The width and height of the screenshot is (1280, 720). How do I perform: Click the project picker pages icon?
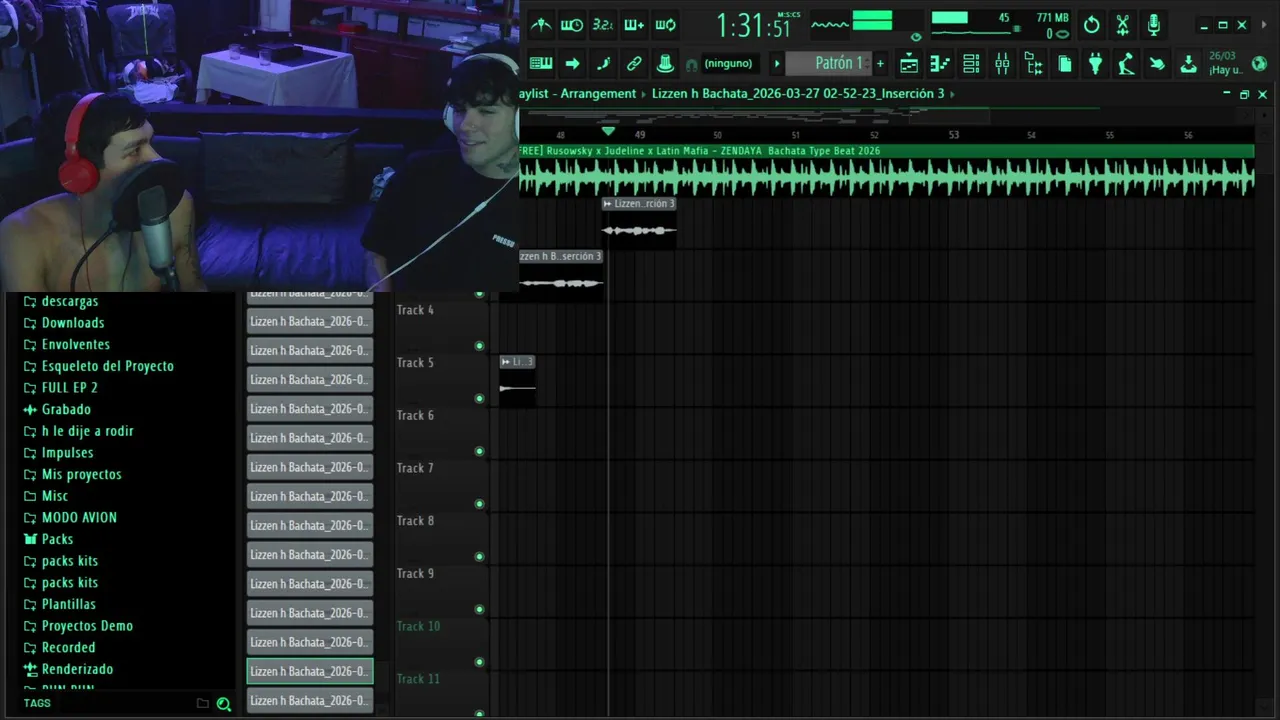coord(1065,64)
